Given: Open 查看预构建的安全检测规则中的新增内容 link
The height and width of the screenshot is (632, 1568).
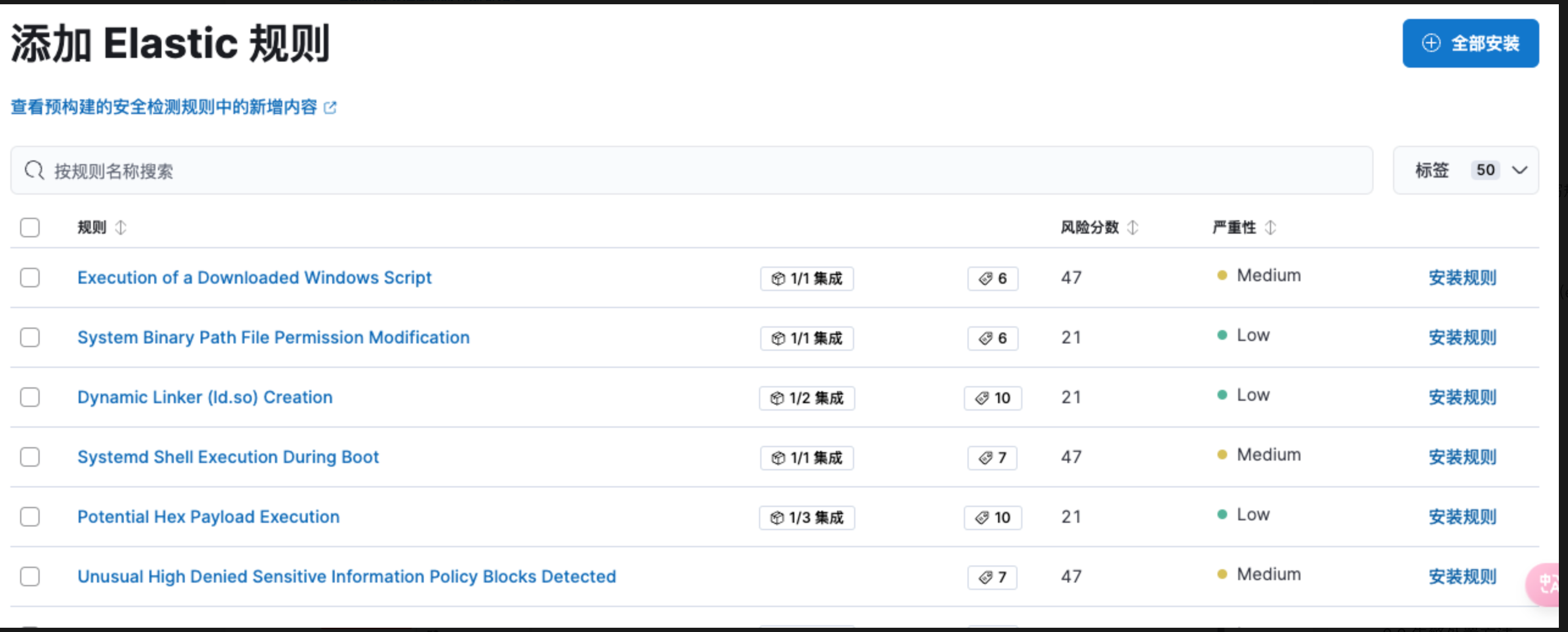Looking at the screenshot, I should click(x=164, y=107).
